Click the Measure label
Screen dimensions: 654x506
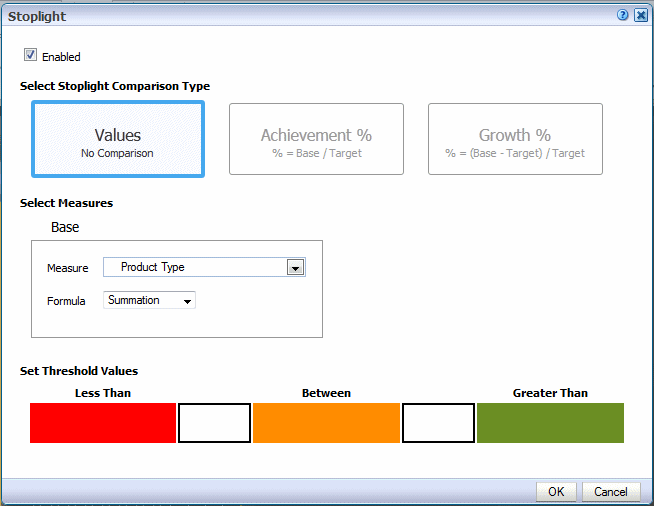(68, 268)
